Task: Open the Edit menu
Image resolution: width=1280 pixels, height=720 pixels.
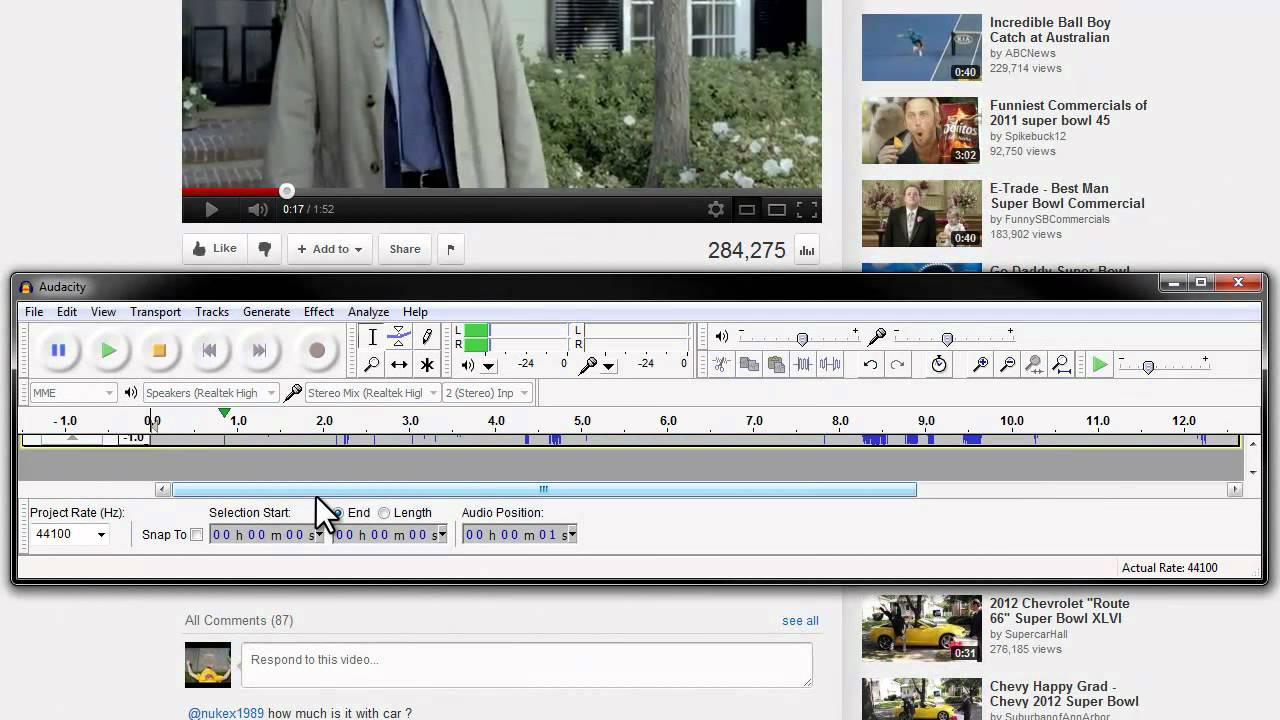Action: [67, 312]
